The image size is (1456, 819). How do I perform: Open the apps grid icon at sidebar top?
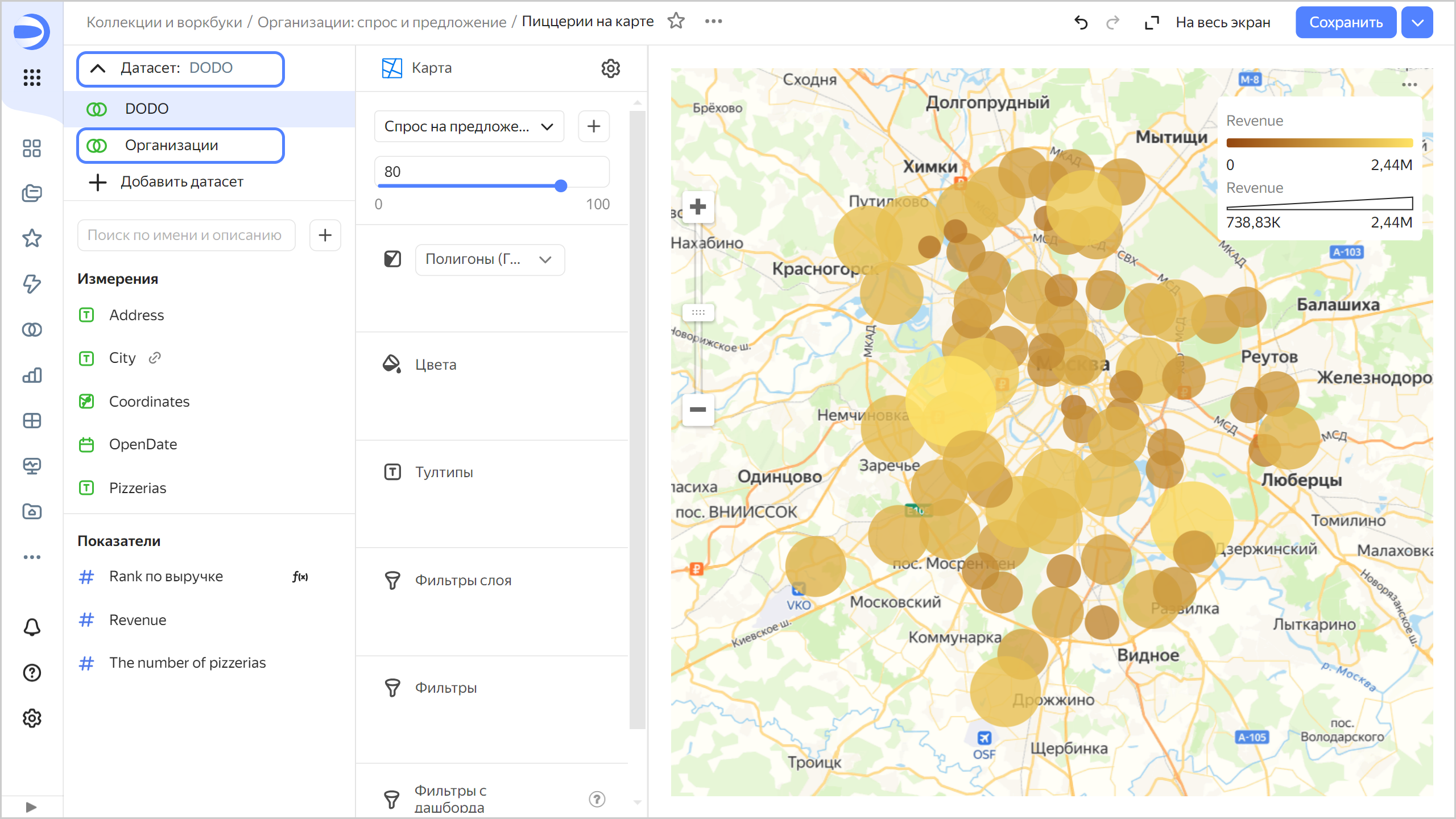tap(32, 78)
